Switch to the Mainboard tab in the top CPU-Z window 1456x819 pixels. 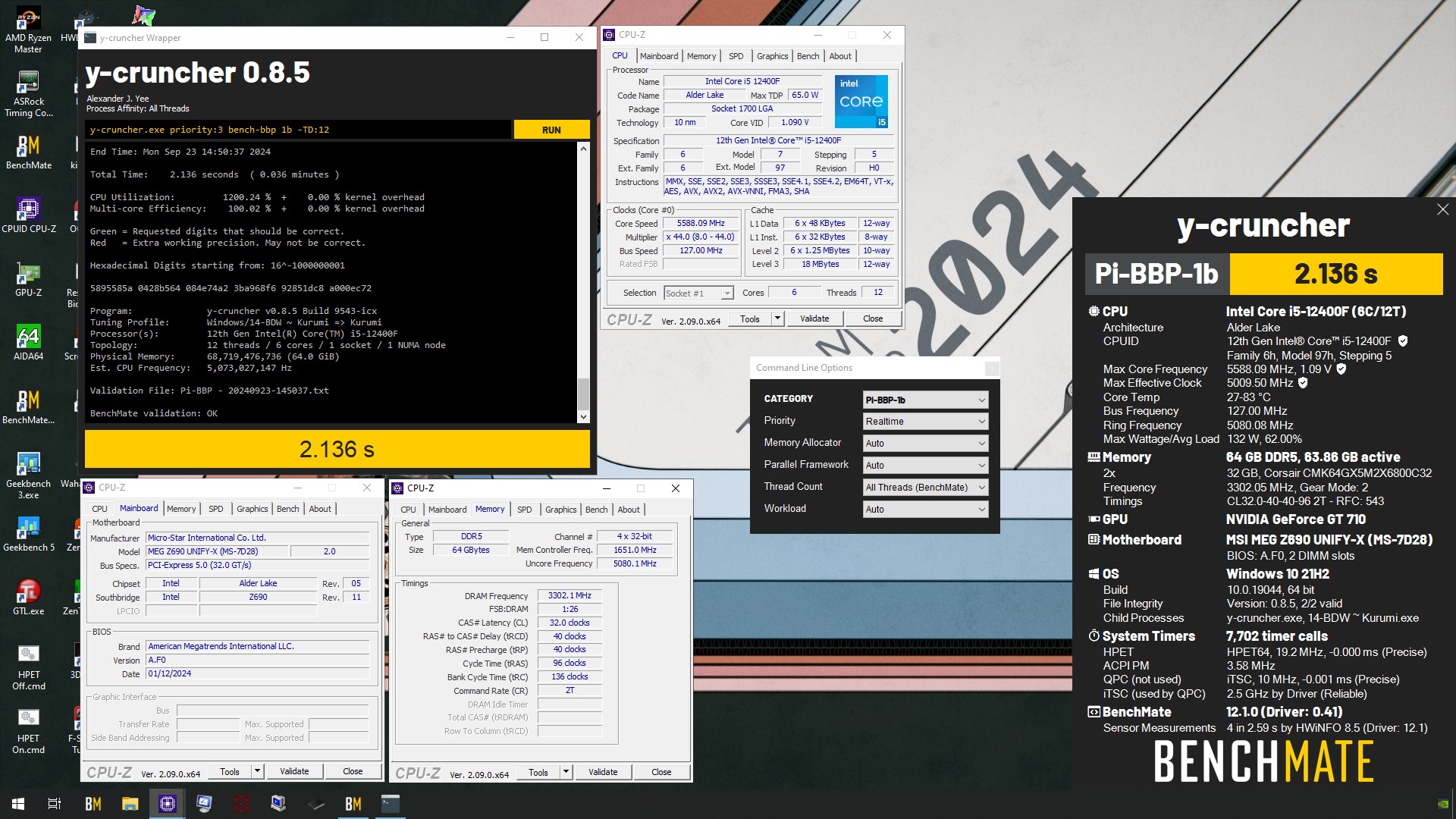[x=658, y=56]
